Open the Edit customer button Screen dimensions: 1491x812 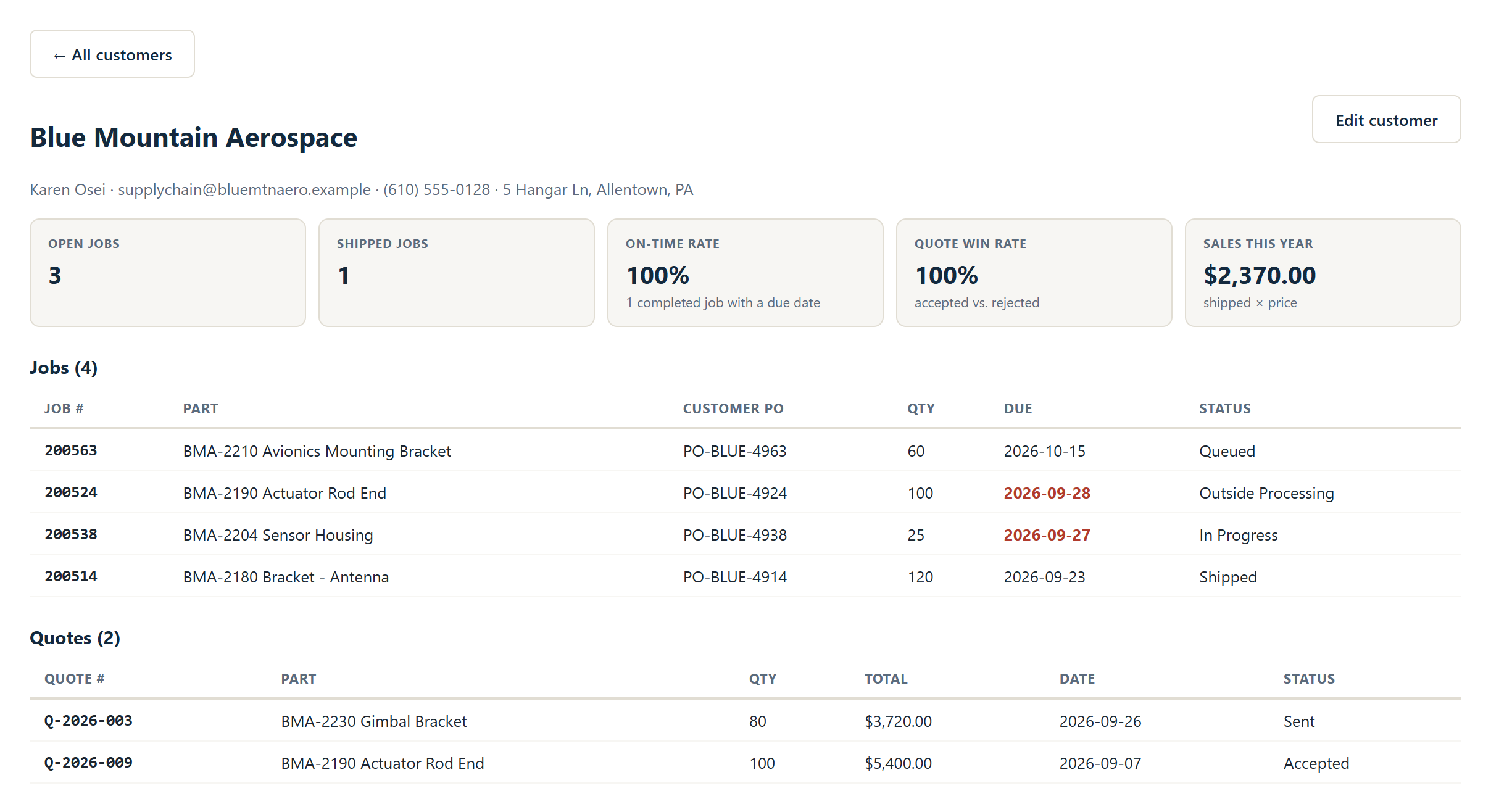[x=1386, y=120]
